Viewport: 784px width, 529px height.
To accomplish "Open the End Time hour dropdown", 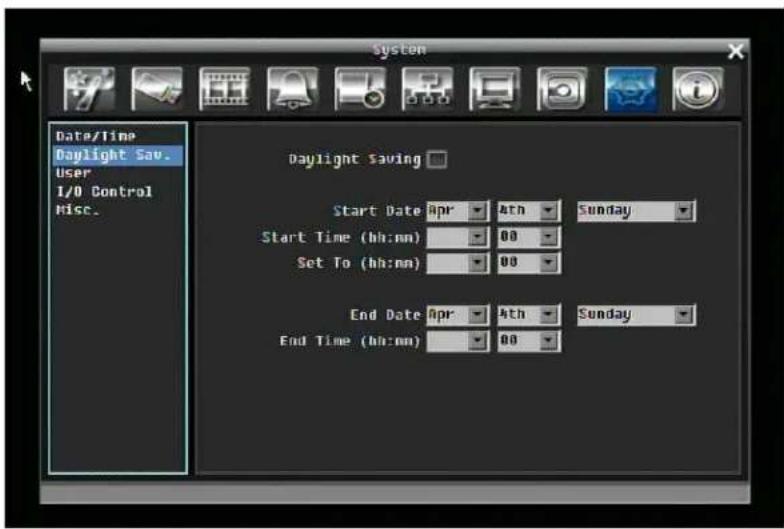I will (458, 341).
